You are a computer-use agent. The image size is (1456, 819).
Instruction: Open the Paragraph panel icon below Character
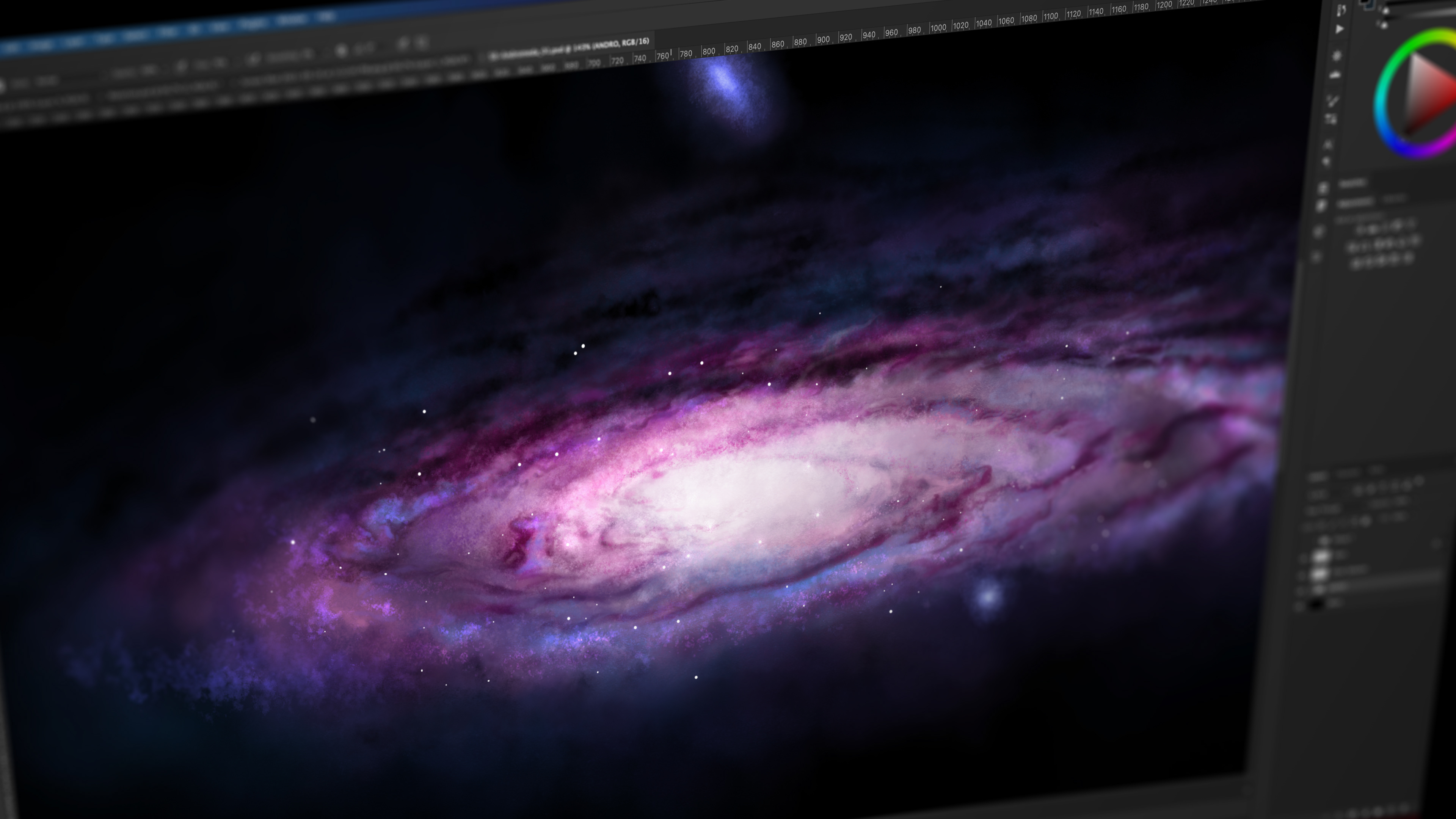point(1326,162)
